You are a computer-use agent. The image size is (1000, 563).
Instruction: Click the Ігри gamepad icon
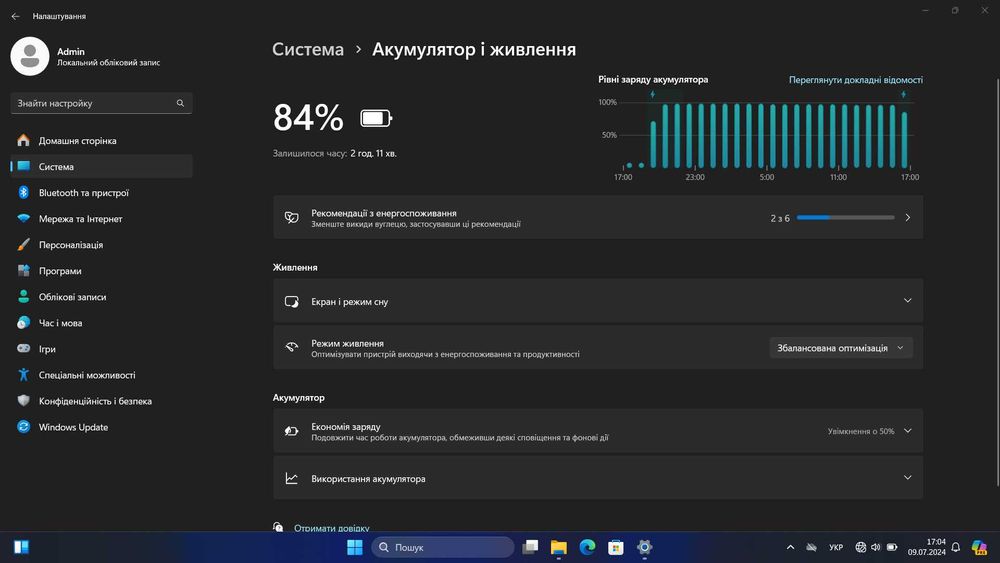point(24,349)
